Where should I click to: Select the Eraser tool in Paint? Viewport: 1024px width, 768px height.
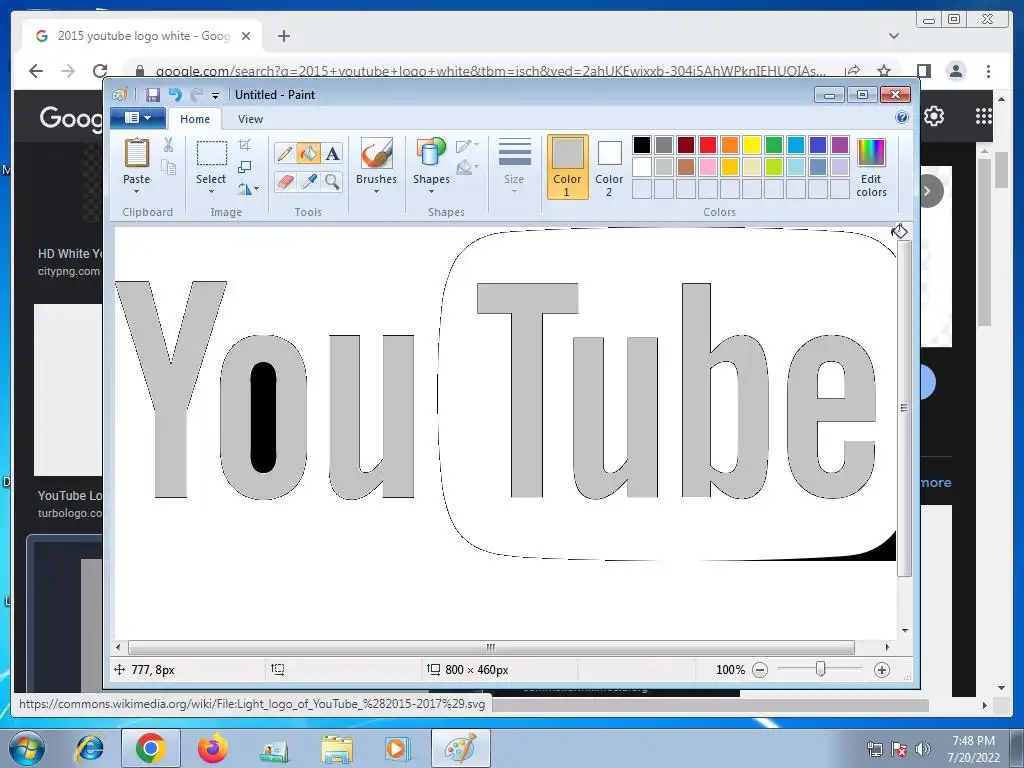[x=285, y=181]
